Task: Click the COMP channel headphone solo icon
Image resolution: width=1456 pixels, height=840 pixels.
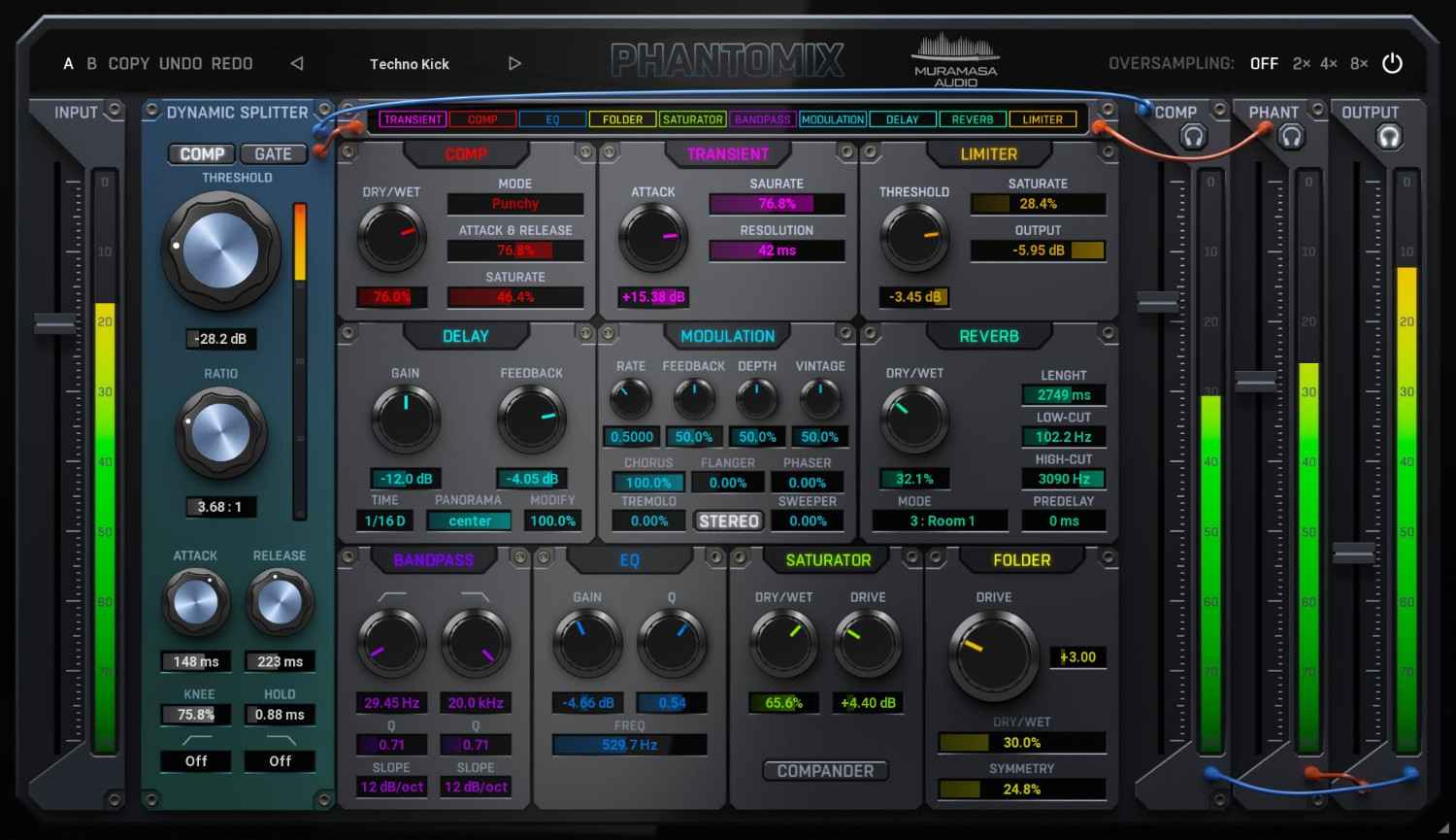Action: [x=1193, y=137]
